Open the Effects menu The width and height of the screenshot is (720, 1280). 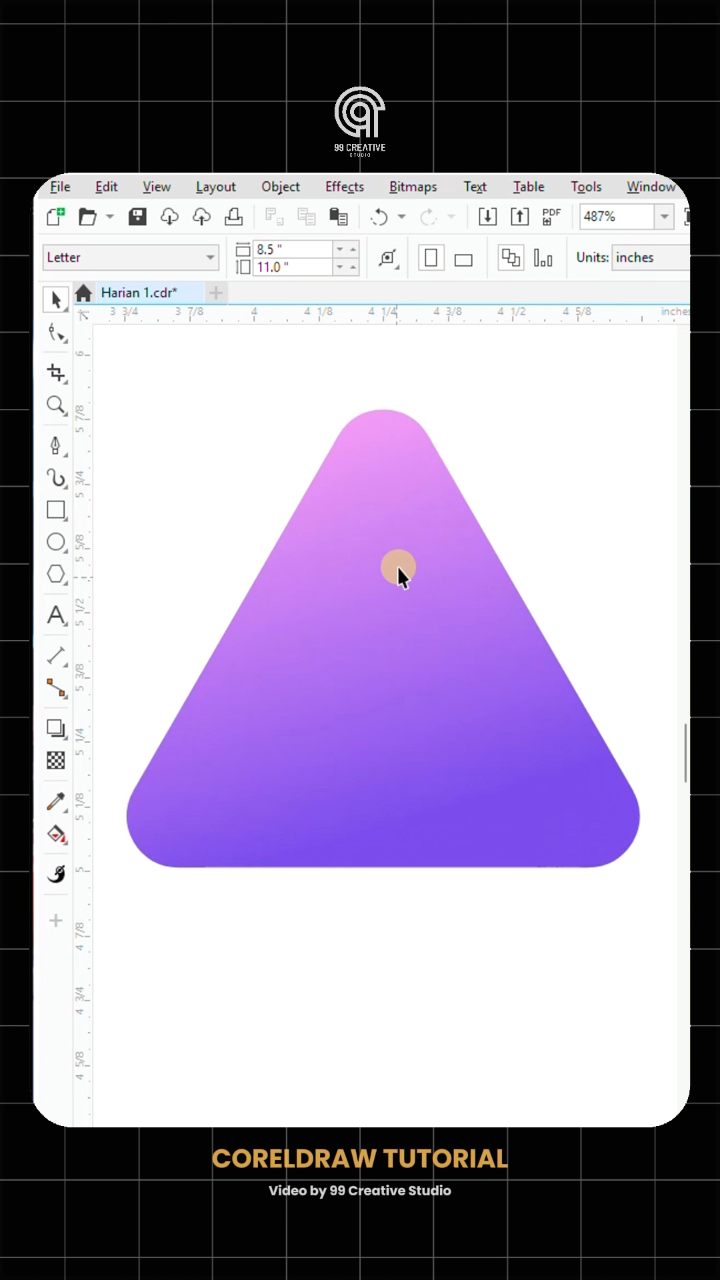click(345, 186)
